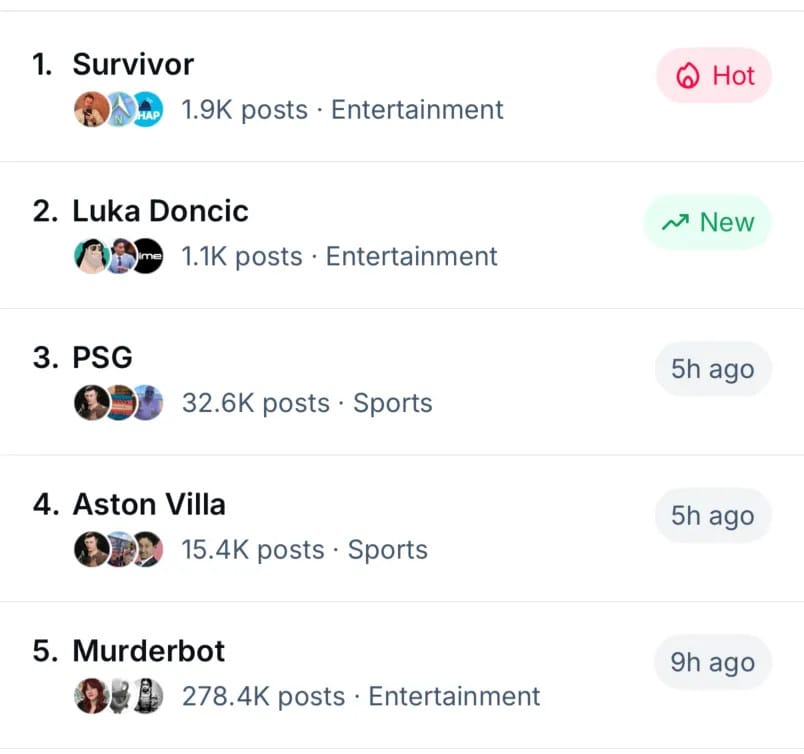Click the Hot flame badge
This screenshot has height=754, width=804.
click(714, 76)
